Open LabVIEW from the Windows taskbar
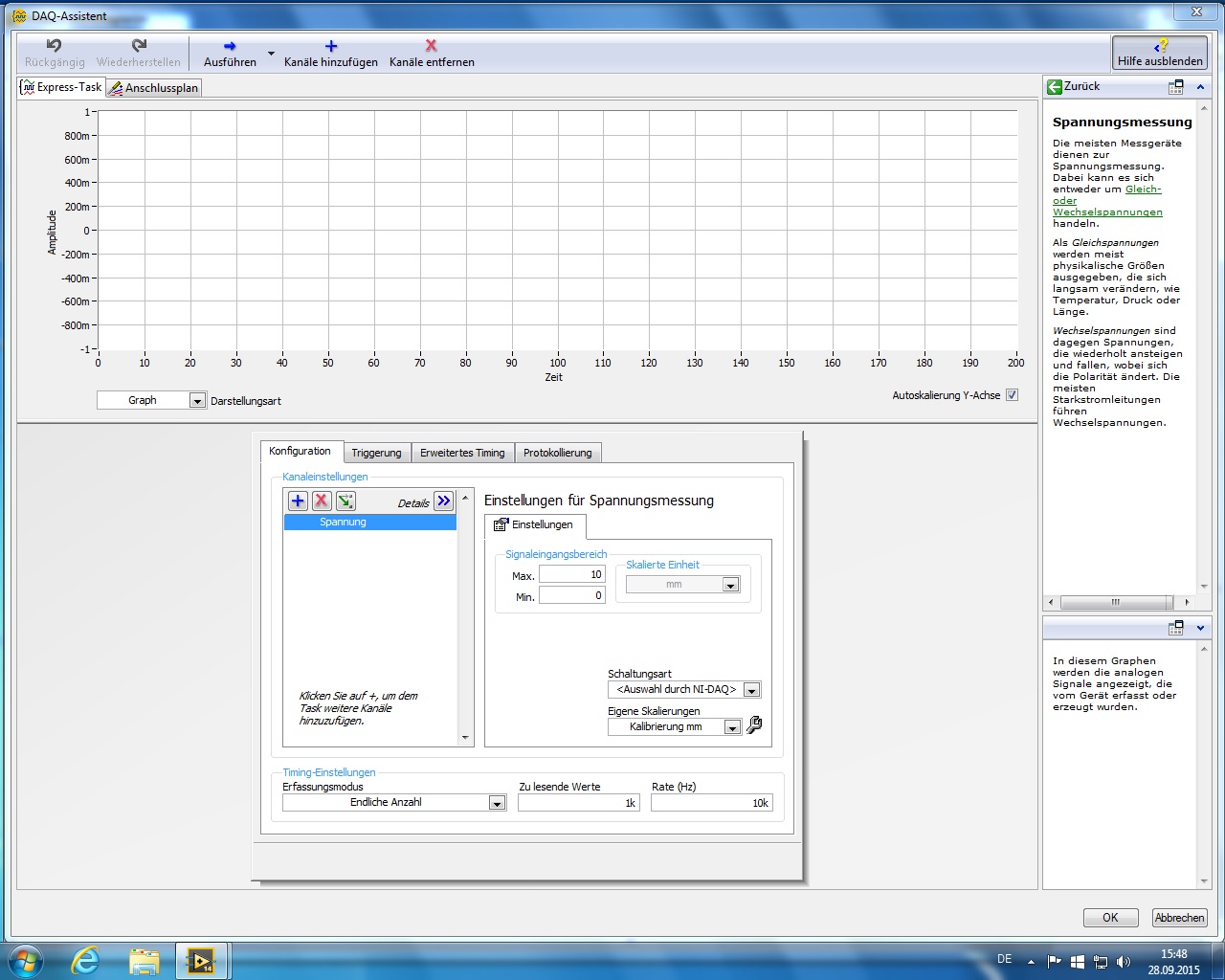The image size is (1225, 980). [x=201, y=961]
